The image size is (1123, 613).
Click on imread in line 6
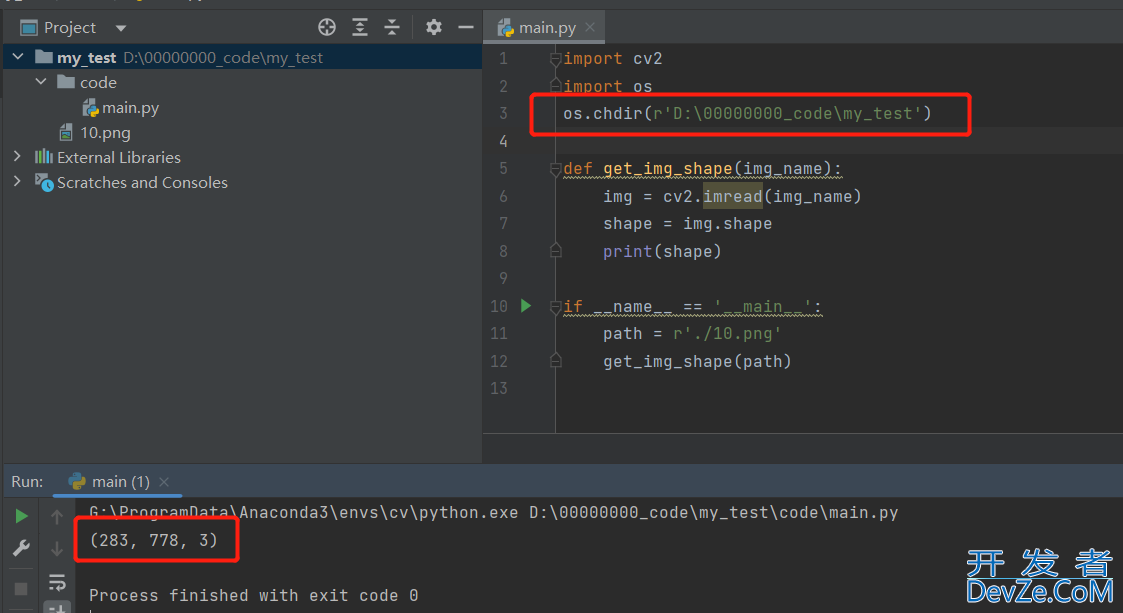pos(733,196)
